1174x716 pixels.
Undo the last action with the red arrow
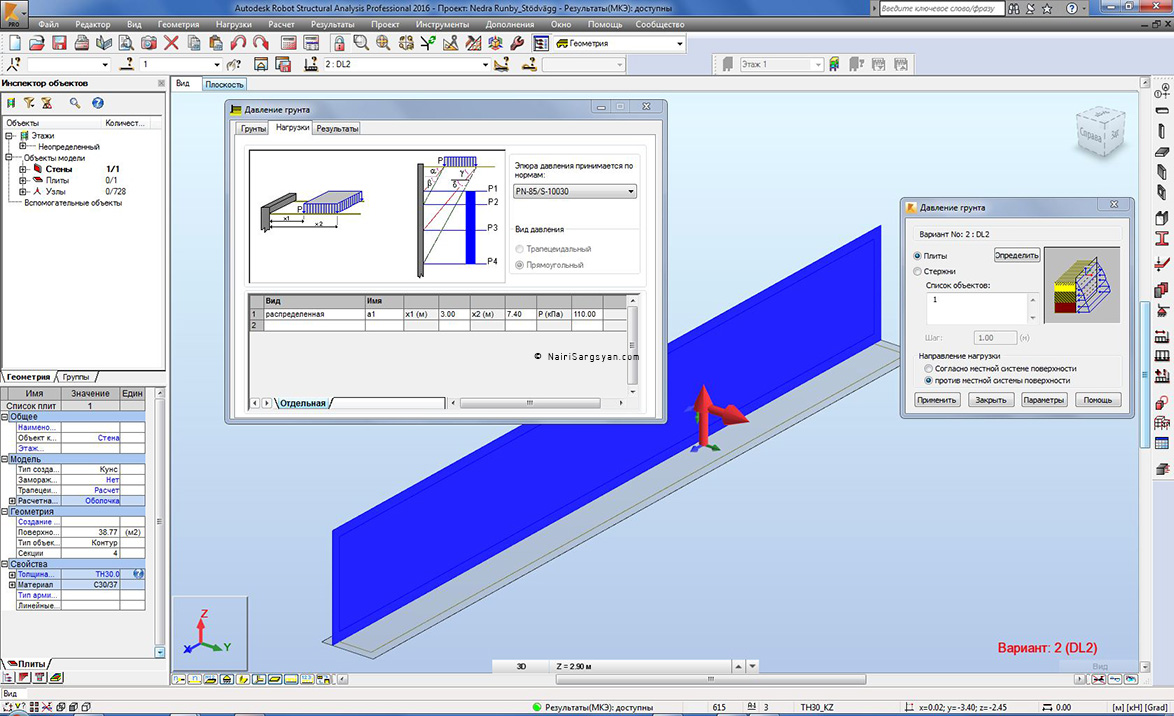tap(238, 43)
